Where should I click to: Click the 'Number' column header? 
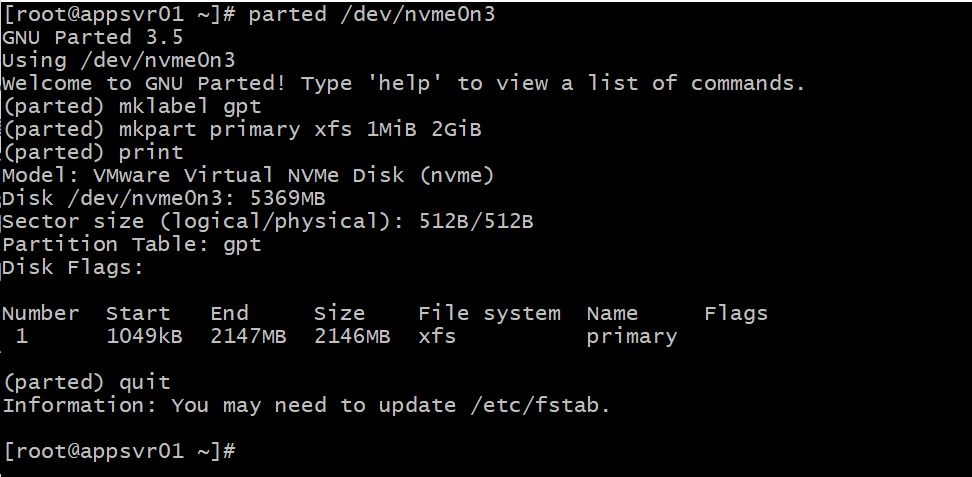click(41, 313)
